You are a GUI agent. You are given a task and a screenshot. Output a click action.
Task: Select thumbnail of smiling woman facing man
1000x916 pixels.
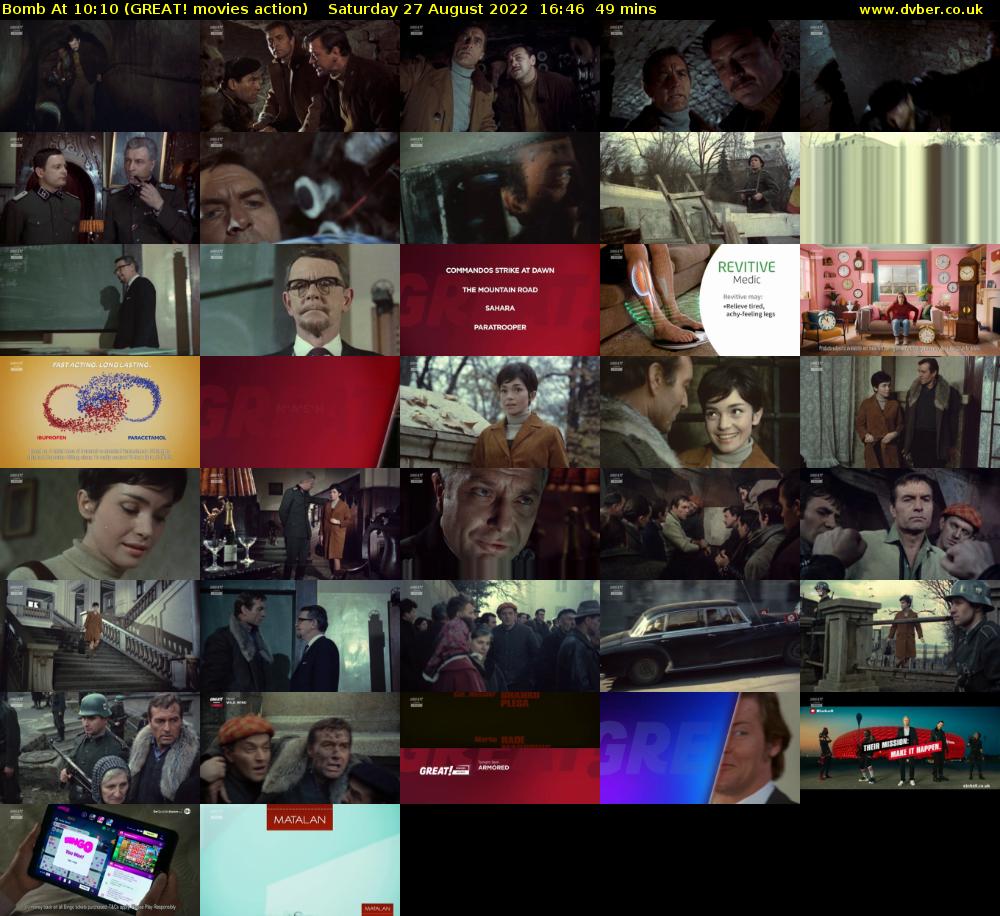coord(700,412)
